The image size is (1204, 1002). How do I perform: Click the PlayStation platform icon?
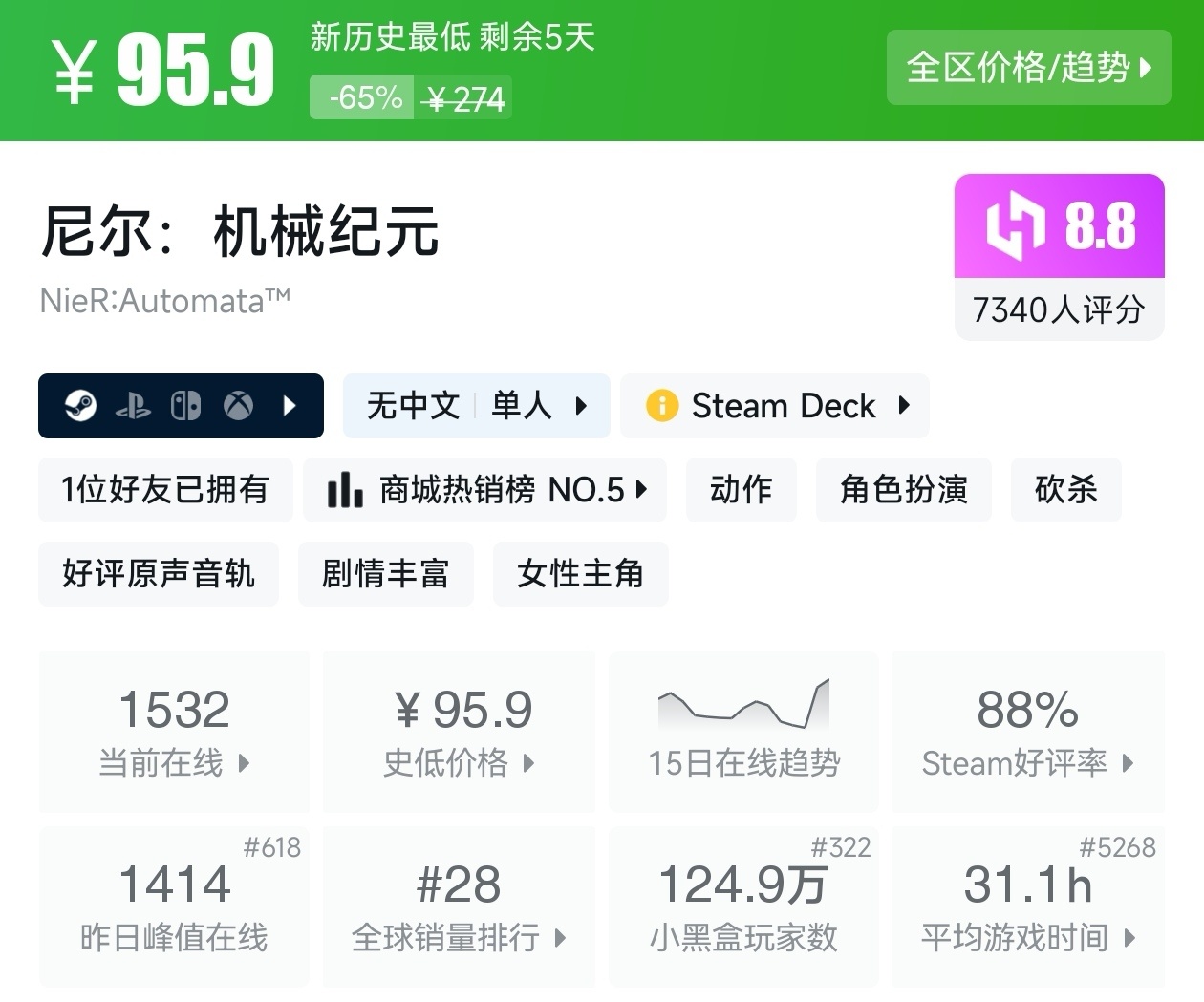click(133, 407)
